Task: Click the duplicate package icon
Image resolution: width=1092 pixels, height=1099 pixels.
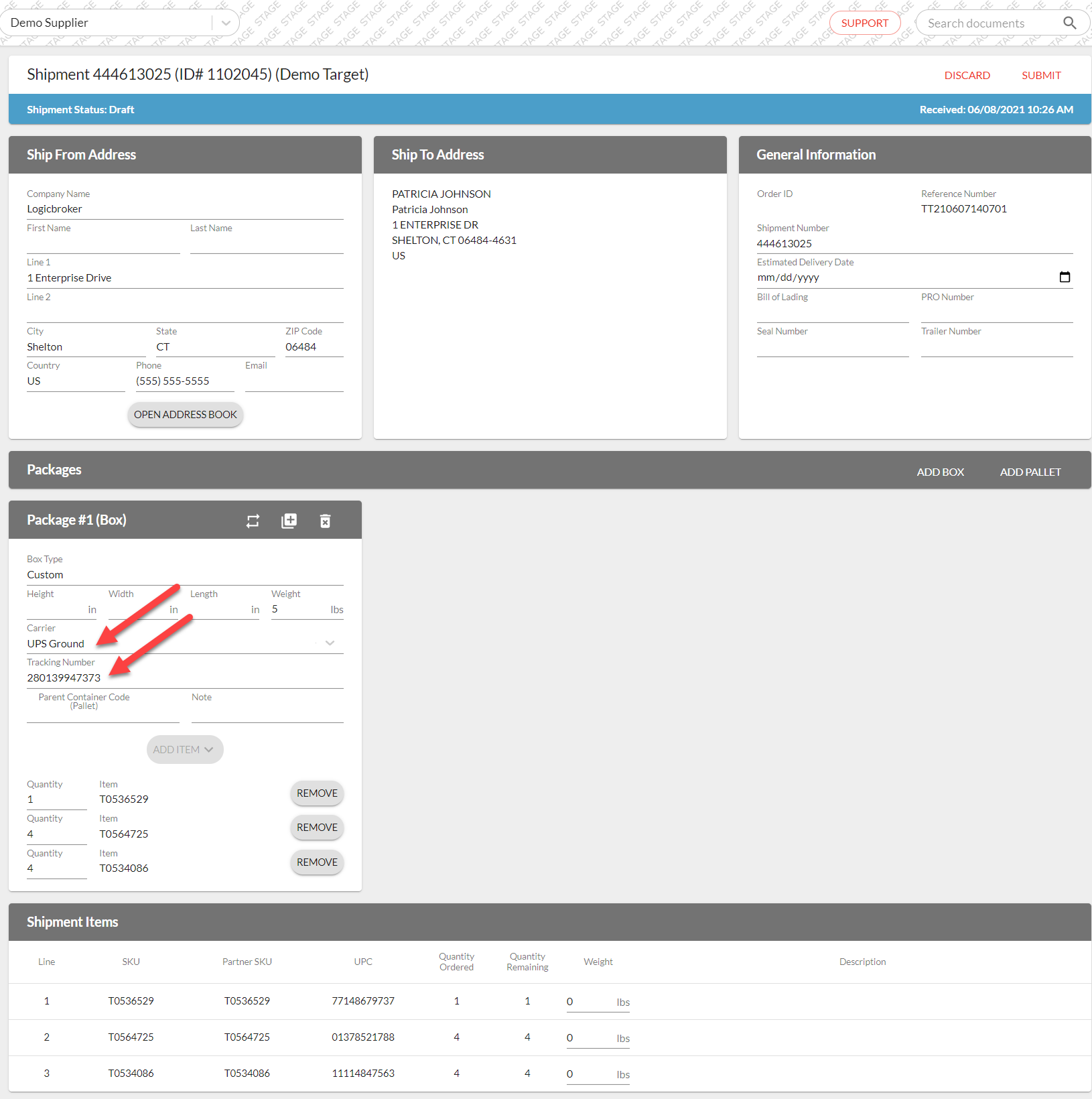Action: pyautogui.click(x=289, y=521)
